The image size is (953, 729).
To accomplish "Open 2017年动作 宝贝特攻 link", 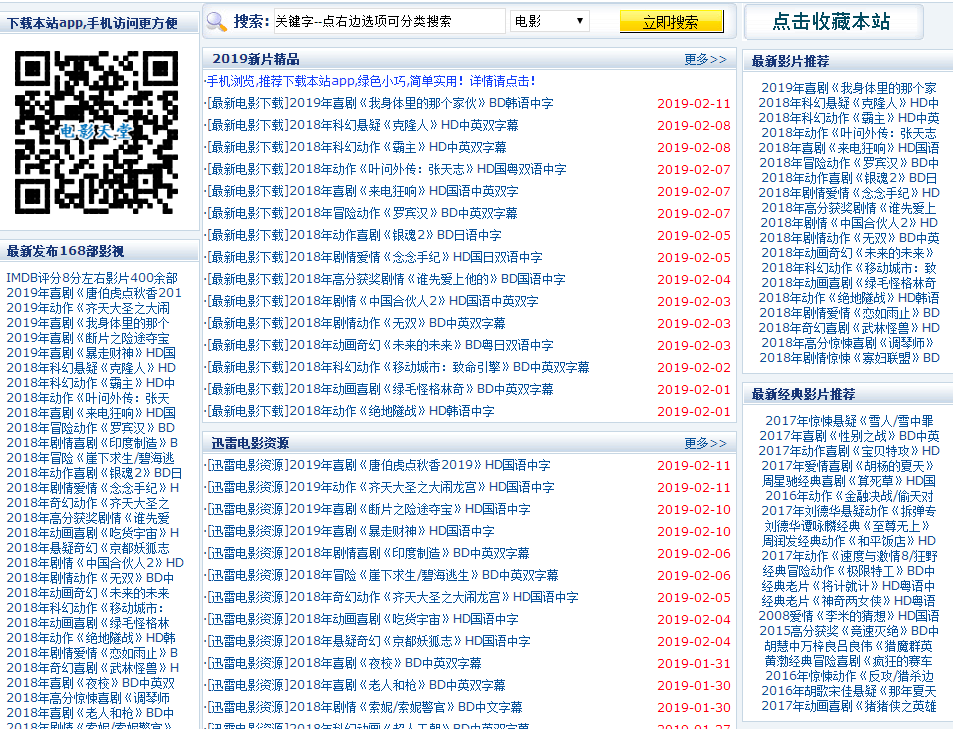I will [849, 451].
